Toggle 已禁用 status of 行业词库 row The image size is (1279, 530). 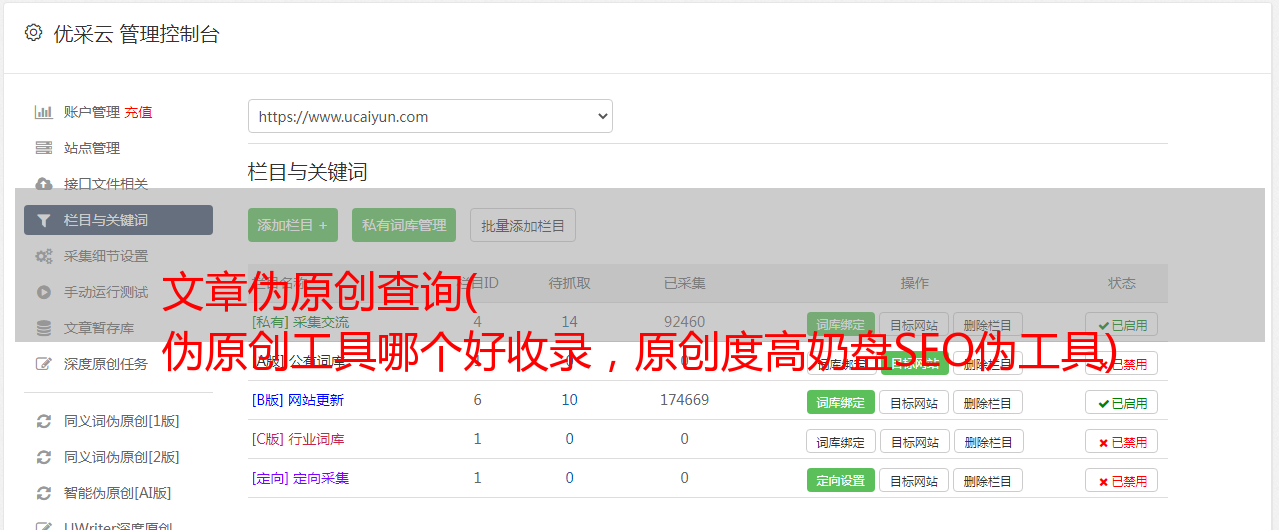tap(1122, 441)
